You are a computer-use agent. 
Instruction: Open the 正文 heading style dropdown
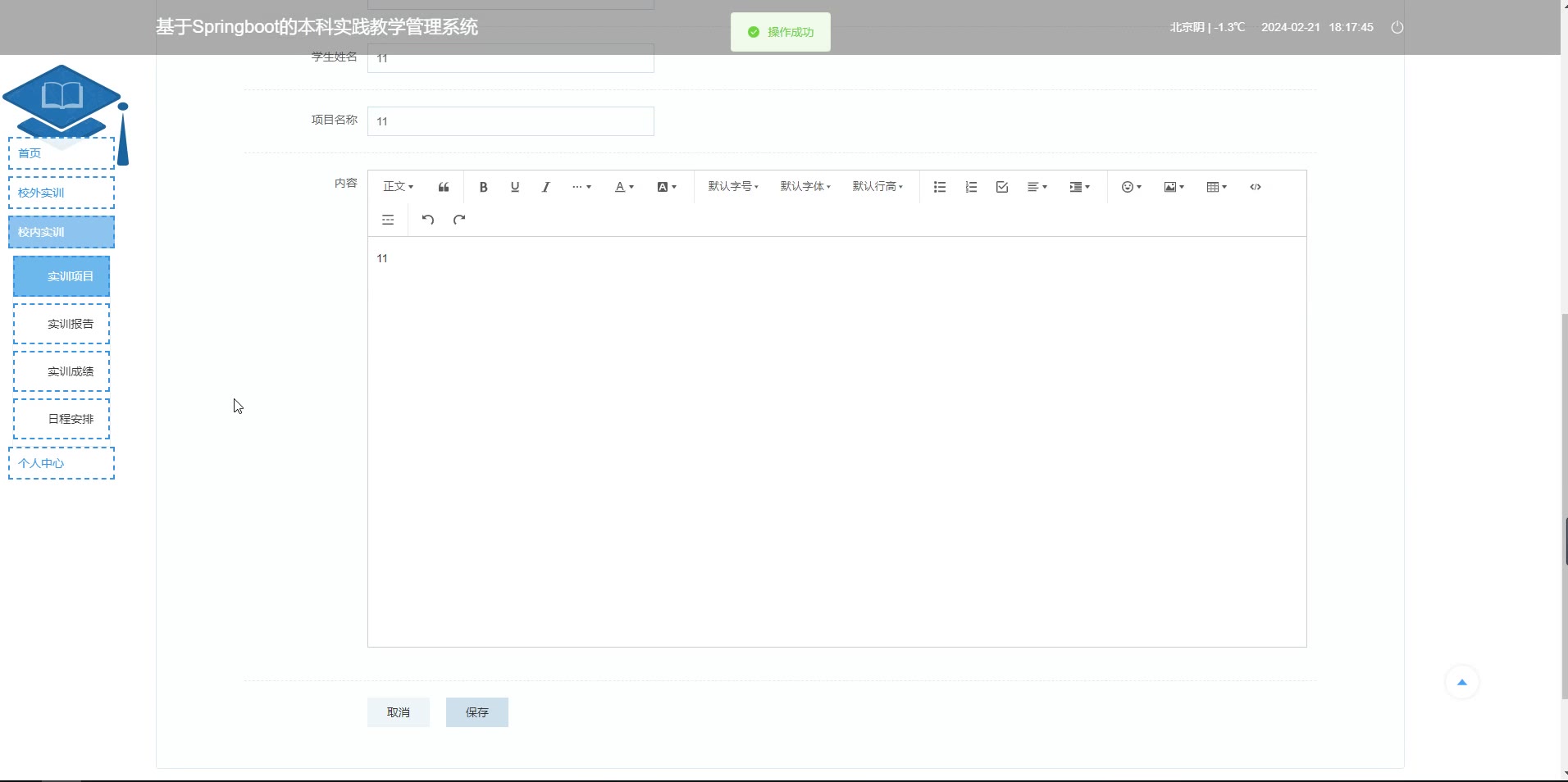point(399,187)
